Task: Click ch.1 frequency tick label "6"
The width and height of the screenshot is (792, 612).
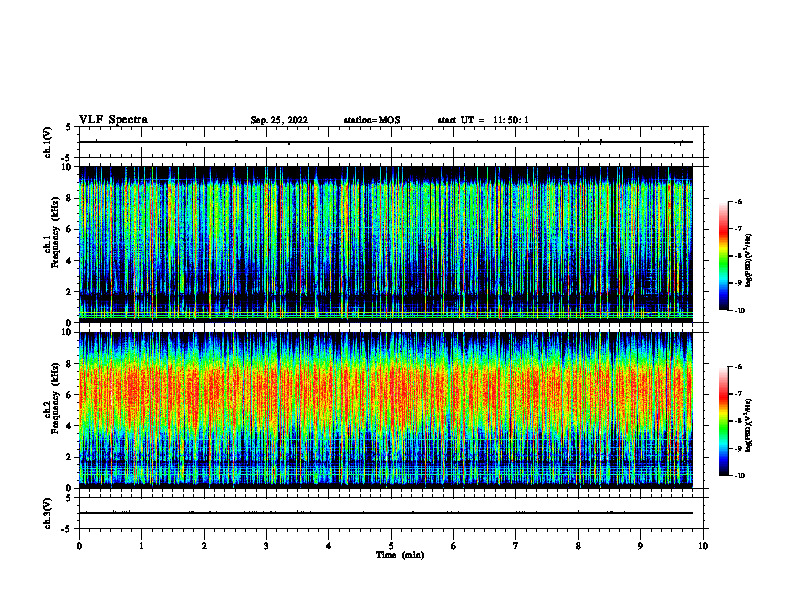Action: click(70, 230)
